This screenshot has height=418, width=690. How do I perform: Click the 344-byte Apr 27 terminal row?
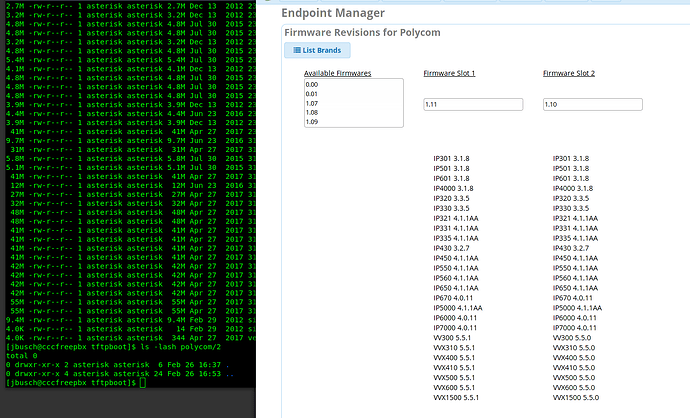pyautogui.click(x=130, y=338)
